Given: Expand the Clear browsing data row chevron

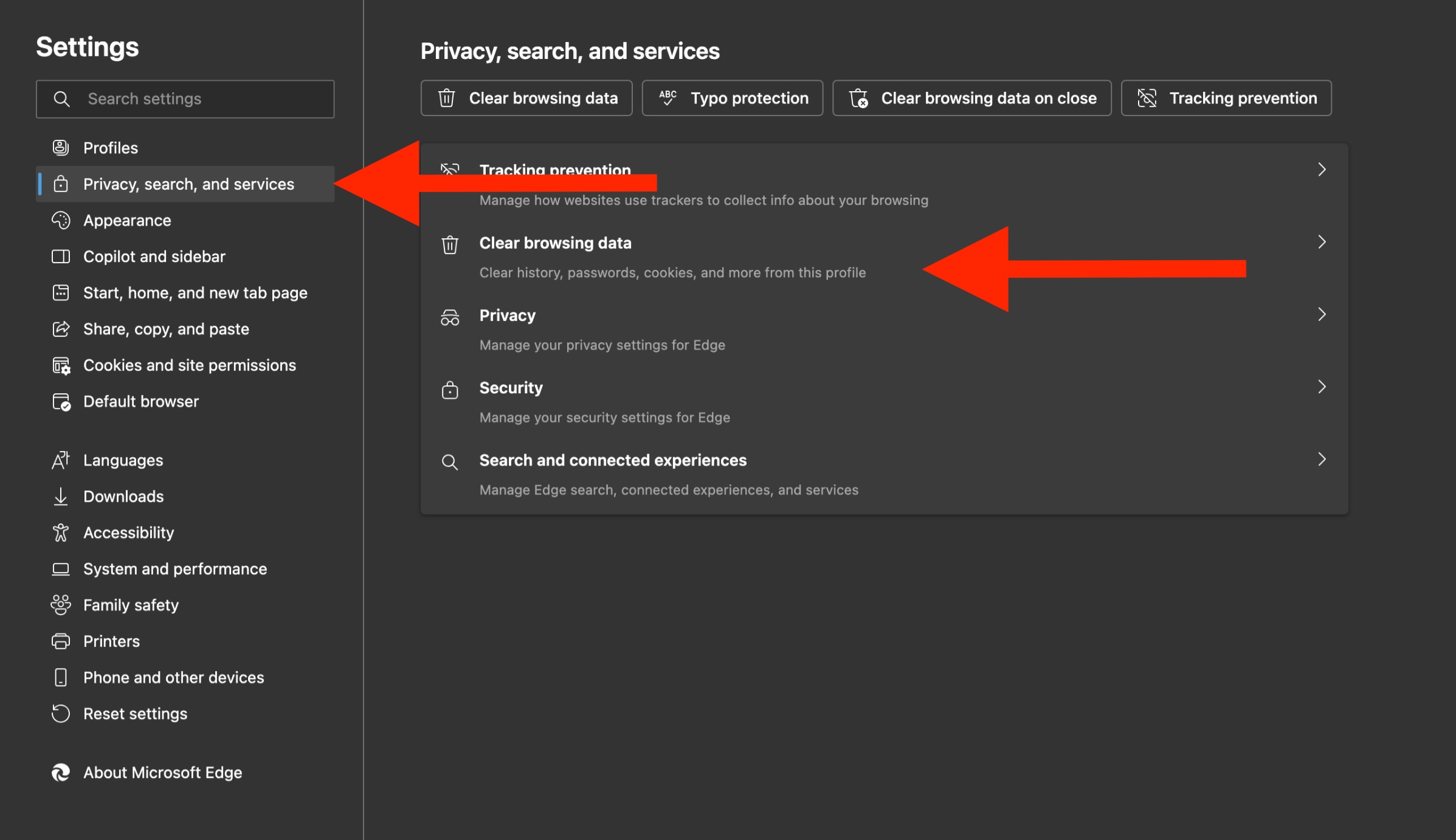Looking at the screenshot, I should (1322, 242).
